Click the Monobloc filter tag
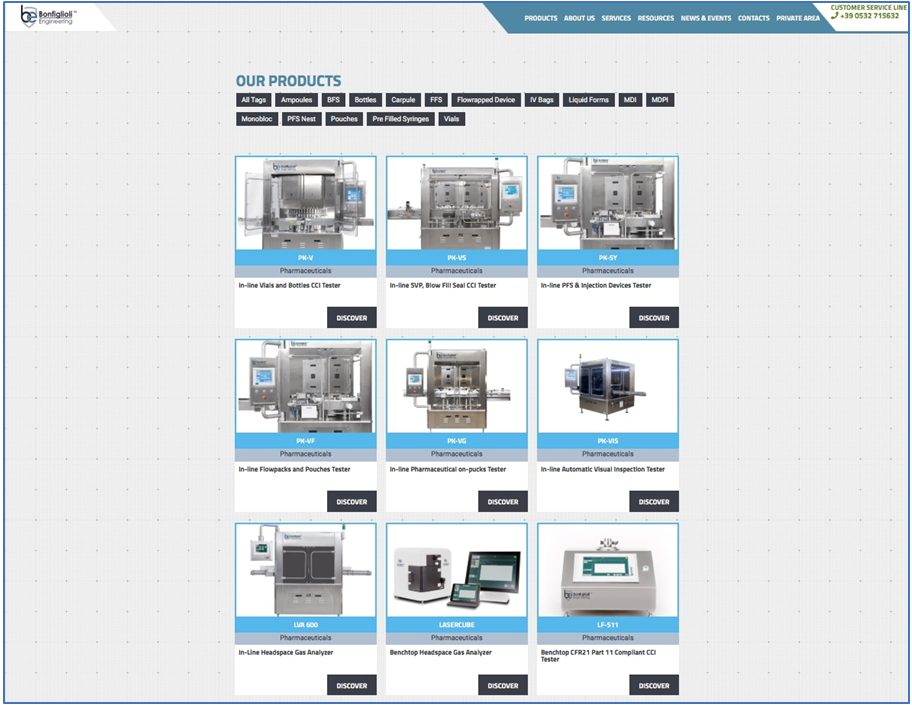The height and width of the screenshot is (705, 912). [x=256, y=118]
